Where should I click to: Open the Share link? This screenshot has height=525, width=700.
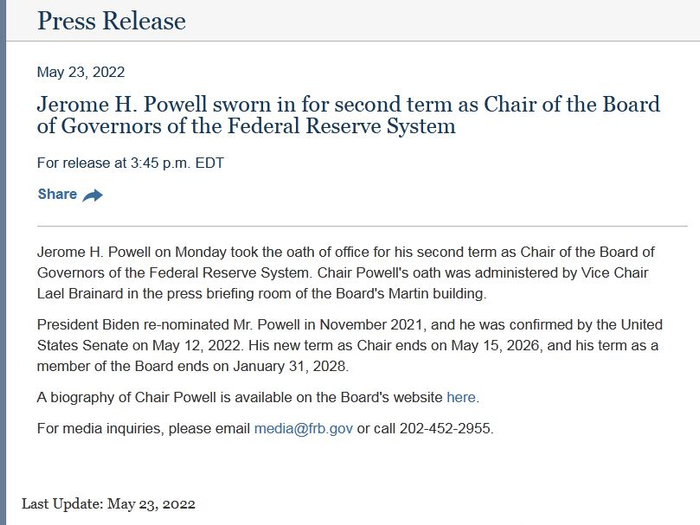[57, 194]
